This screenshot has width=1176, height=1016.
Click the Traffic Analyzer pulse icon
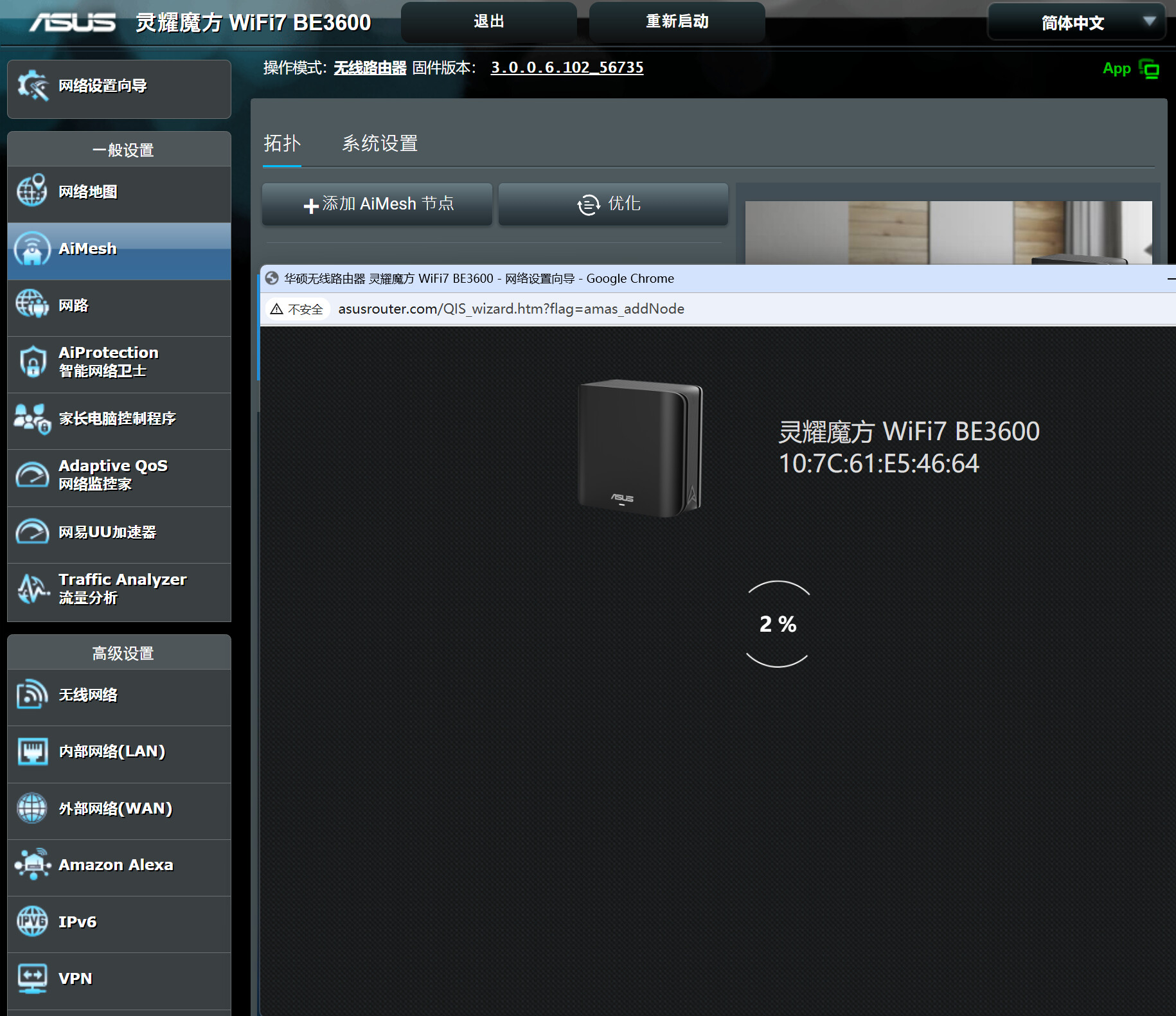32,589
